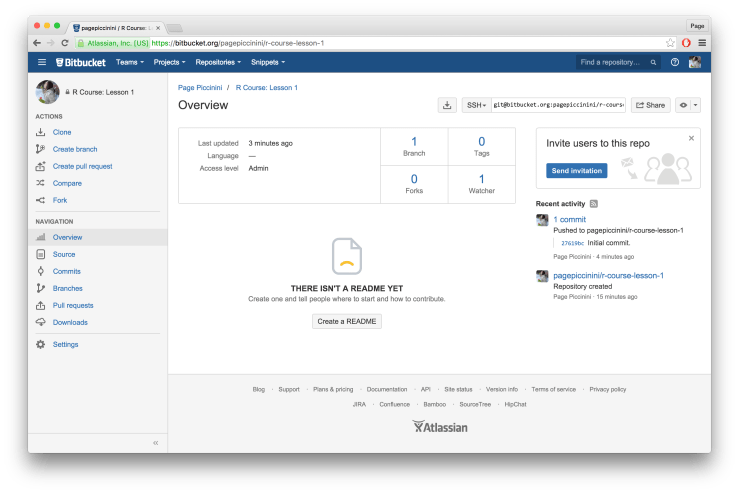The width and height of the screenshot is (739, 493).
Task: Click the Create a README button
Action: point(348,321)
